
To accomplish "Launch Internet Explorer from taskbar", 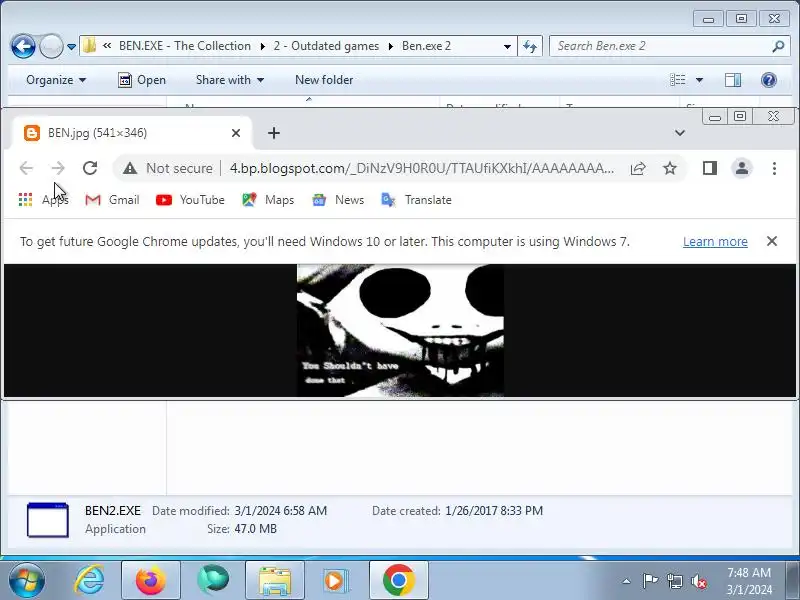I will tap(89, 580).
